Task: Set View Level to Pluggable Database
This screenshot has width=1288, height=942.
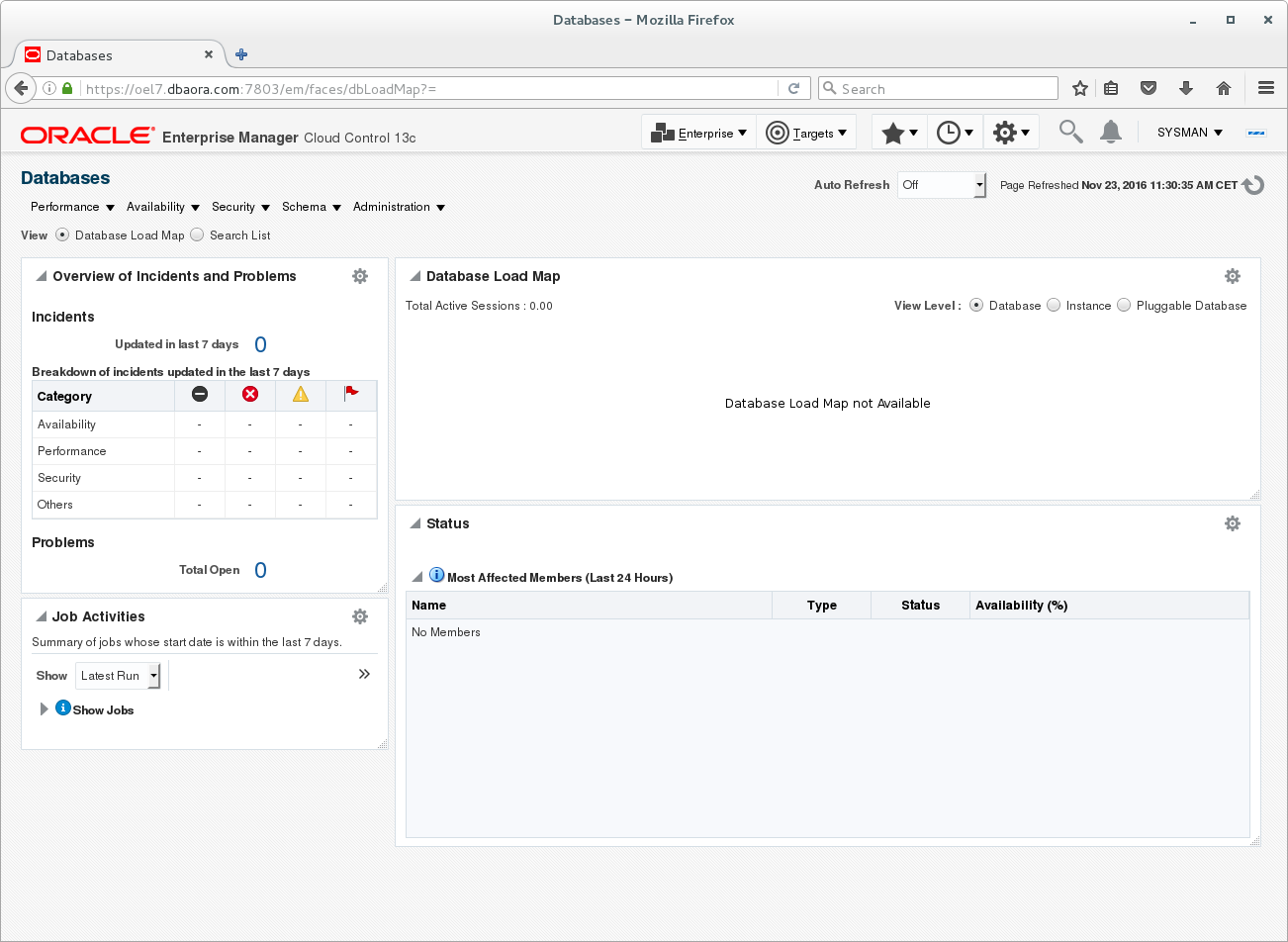Action: (1124, 305)
